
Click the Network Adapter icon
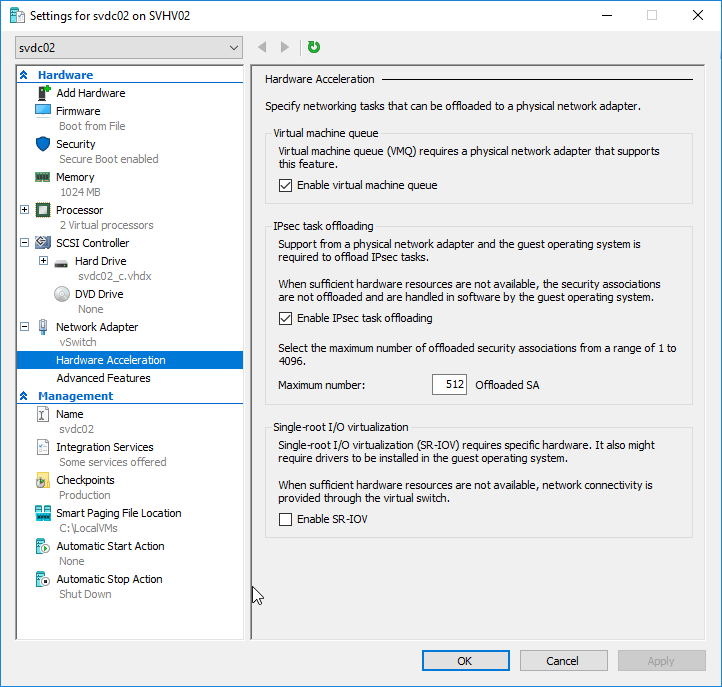tap(43, 326)
